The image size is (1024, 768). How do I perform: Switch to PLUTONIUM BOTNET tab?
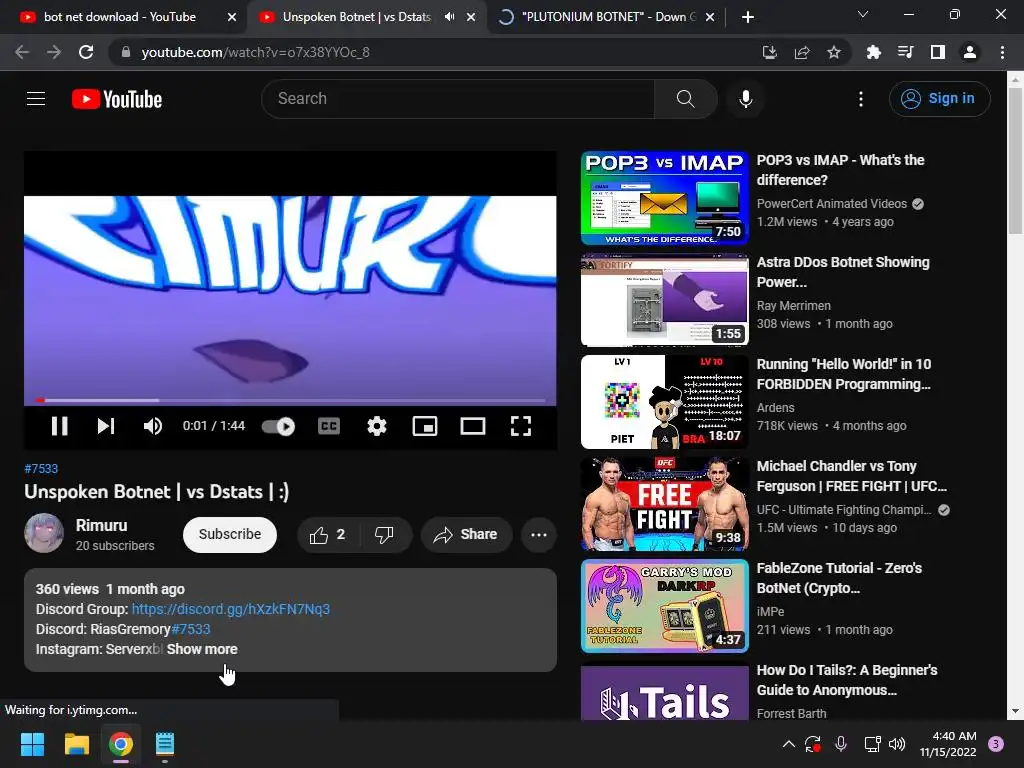tap(607, 17)
